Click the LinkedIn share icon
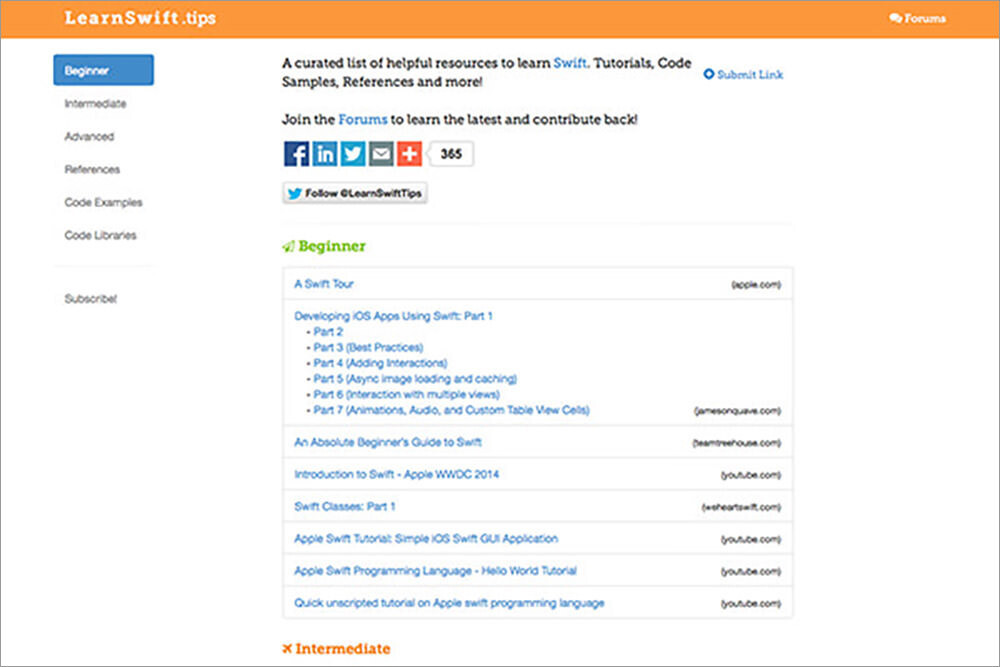The height and width of the screenshot is (667, 1000). click(325, 154)
